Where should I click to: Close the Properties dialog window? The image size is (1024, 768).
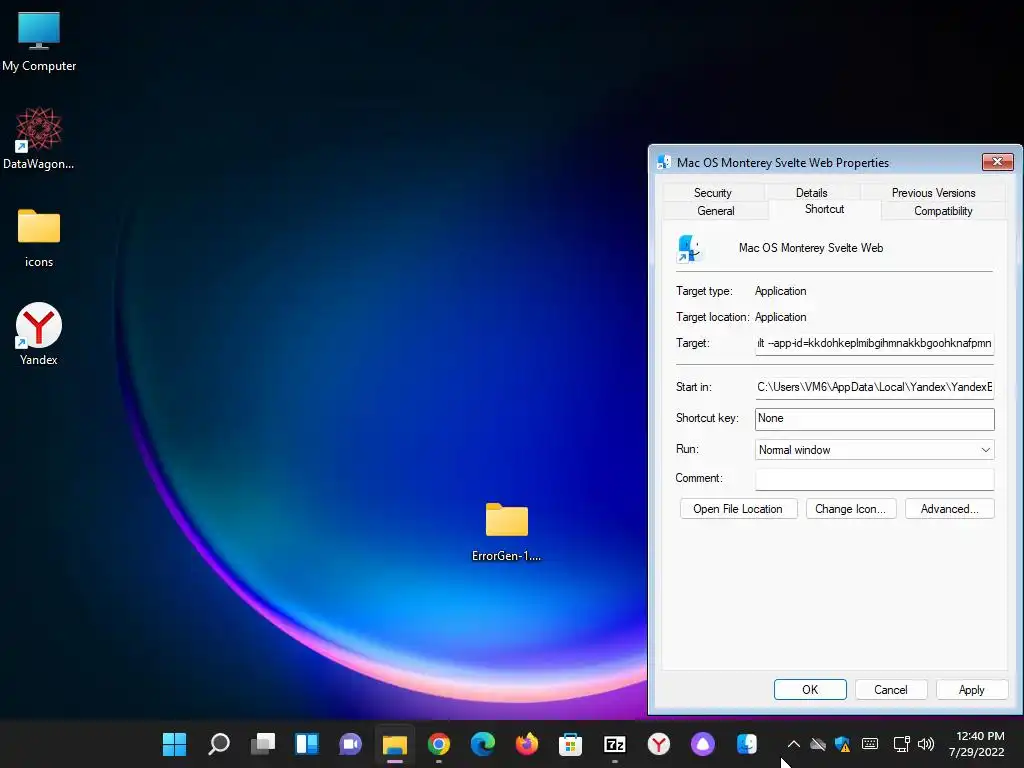[997, 161]
